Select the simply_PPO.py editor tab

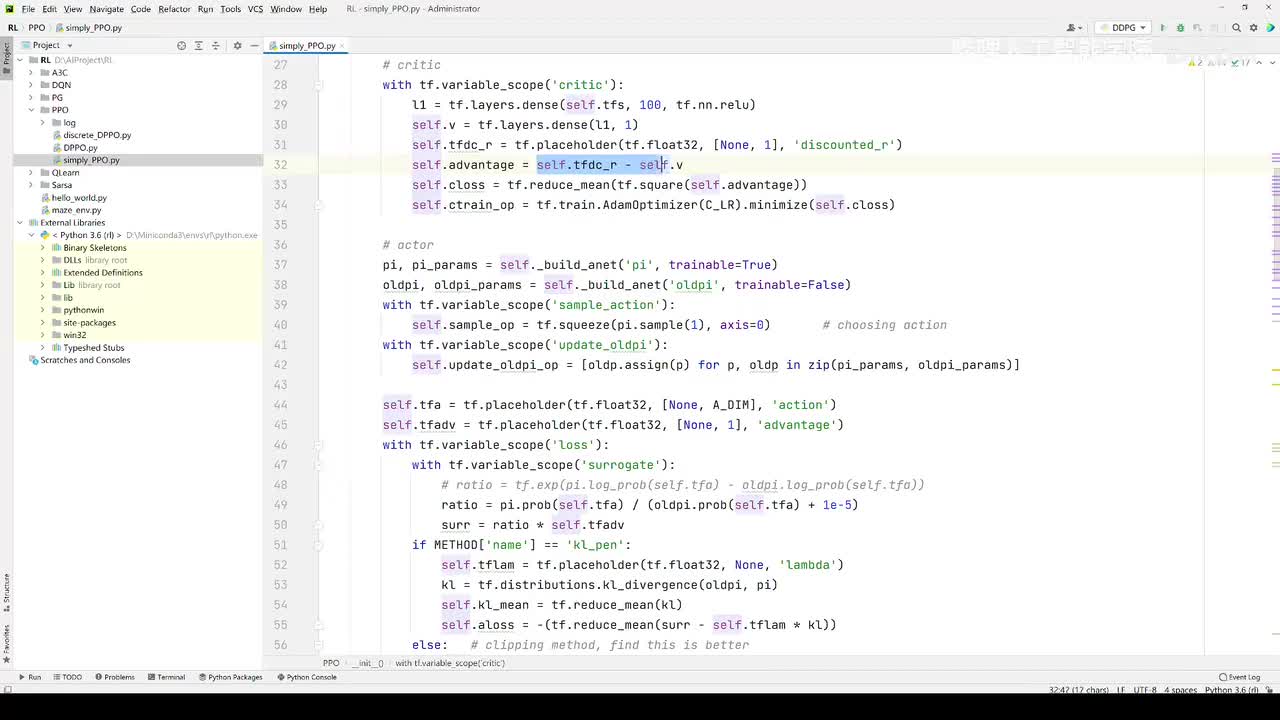(307, 46)
